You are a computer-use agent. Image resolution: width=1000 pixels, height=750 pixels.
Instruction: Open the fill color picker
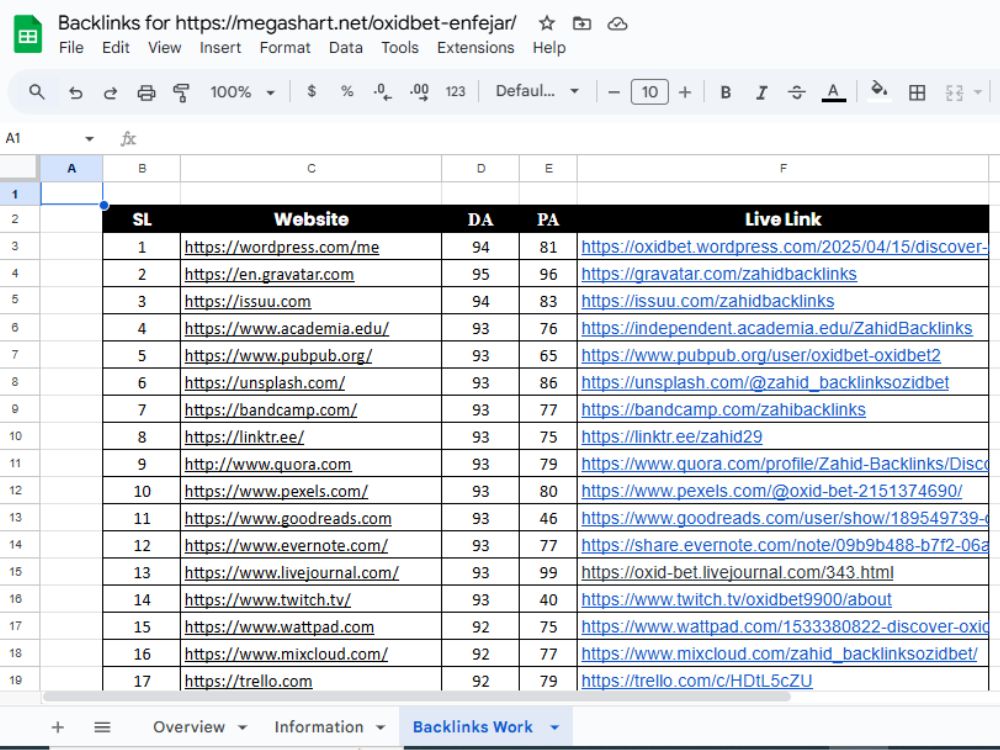(879, 91)
